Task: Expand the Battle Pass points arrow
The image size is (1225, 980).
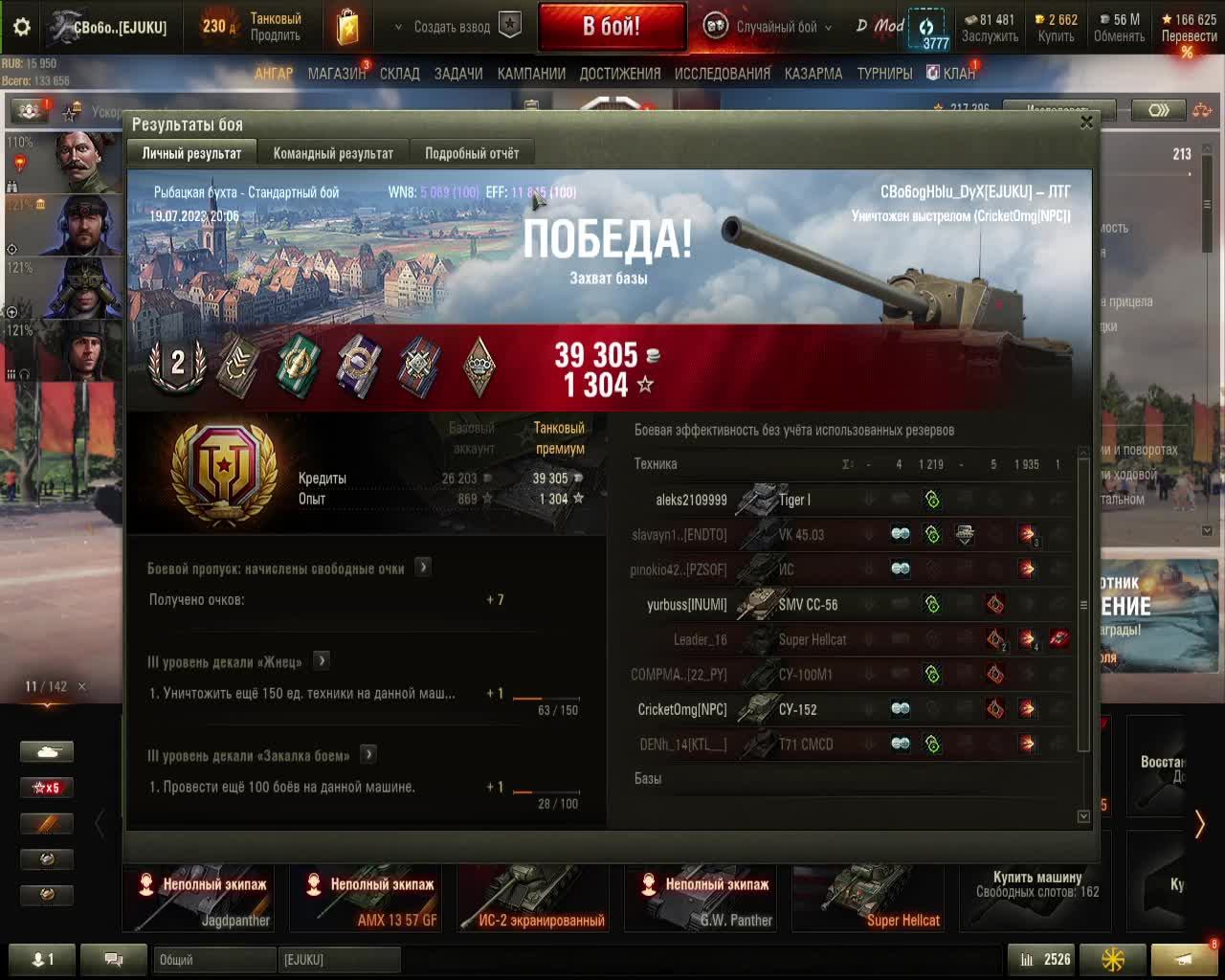Action: click(423, 568)
